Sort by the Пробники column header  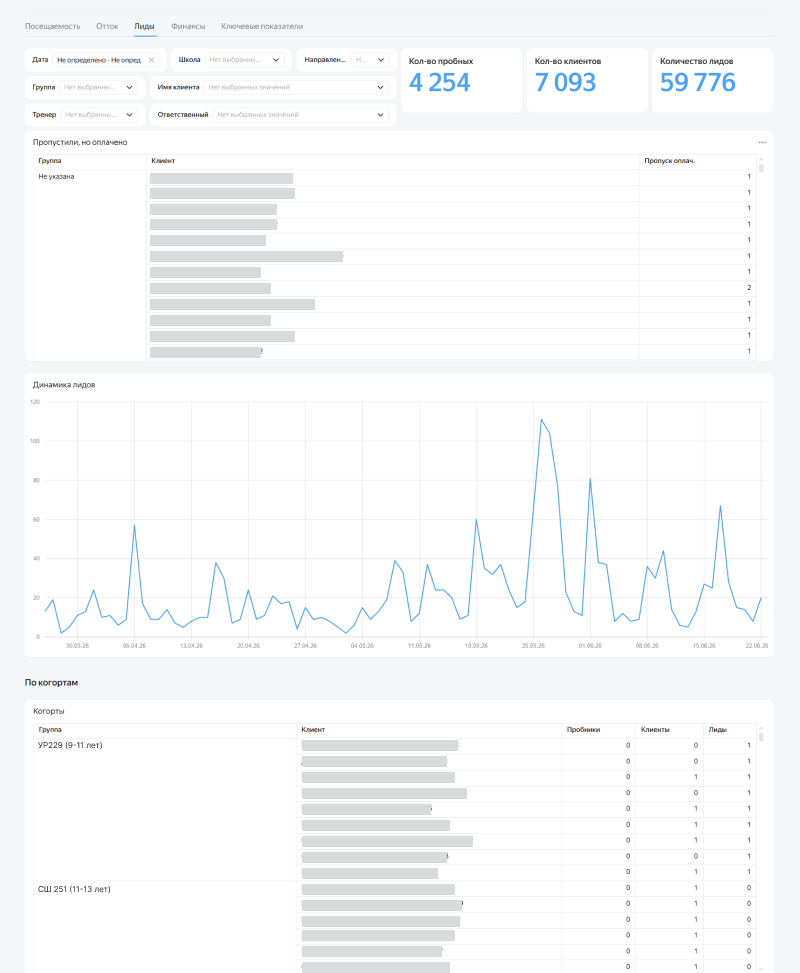[x=583, y=730]
